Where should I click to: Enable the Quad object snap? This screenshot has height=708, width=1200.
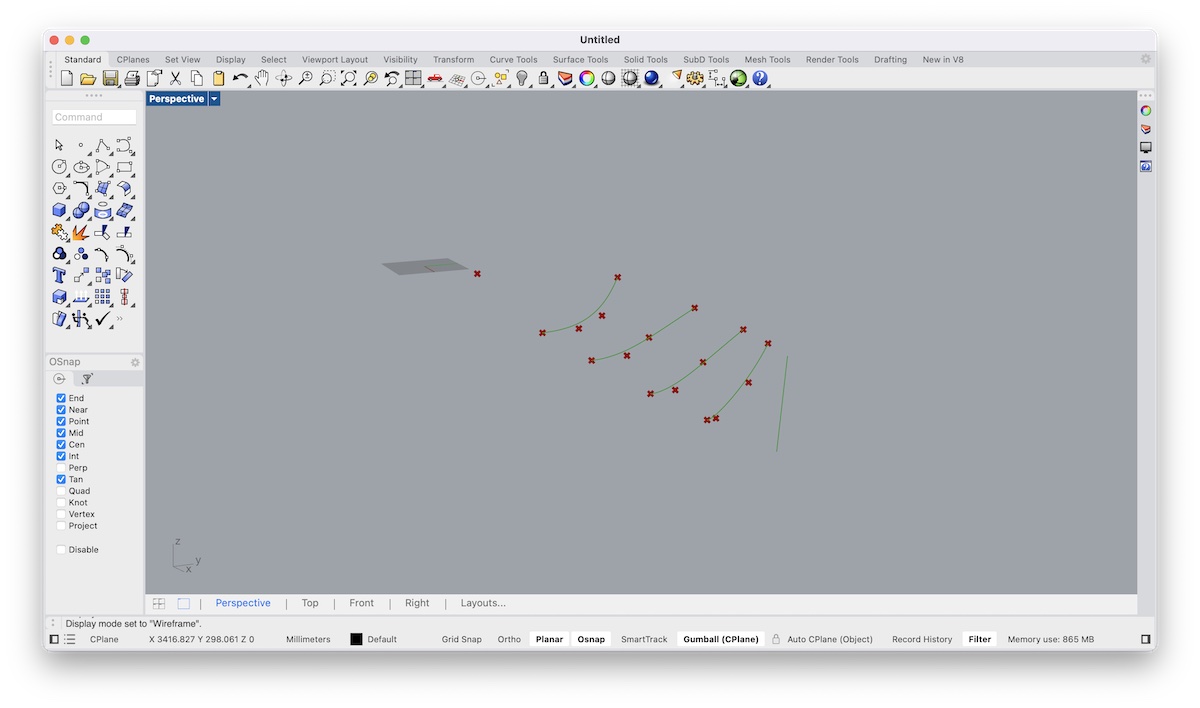61,491
